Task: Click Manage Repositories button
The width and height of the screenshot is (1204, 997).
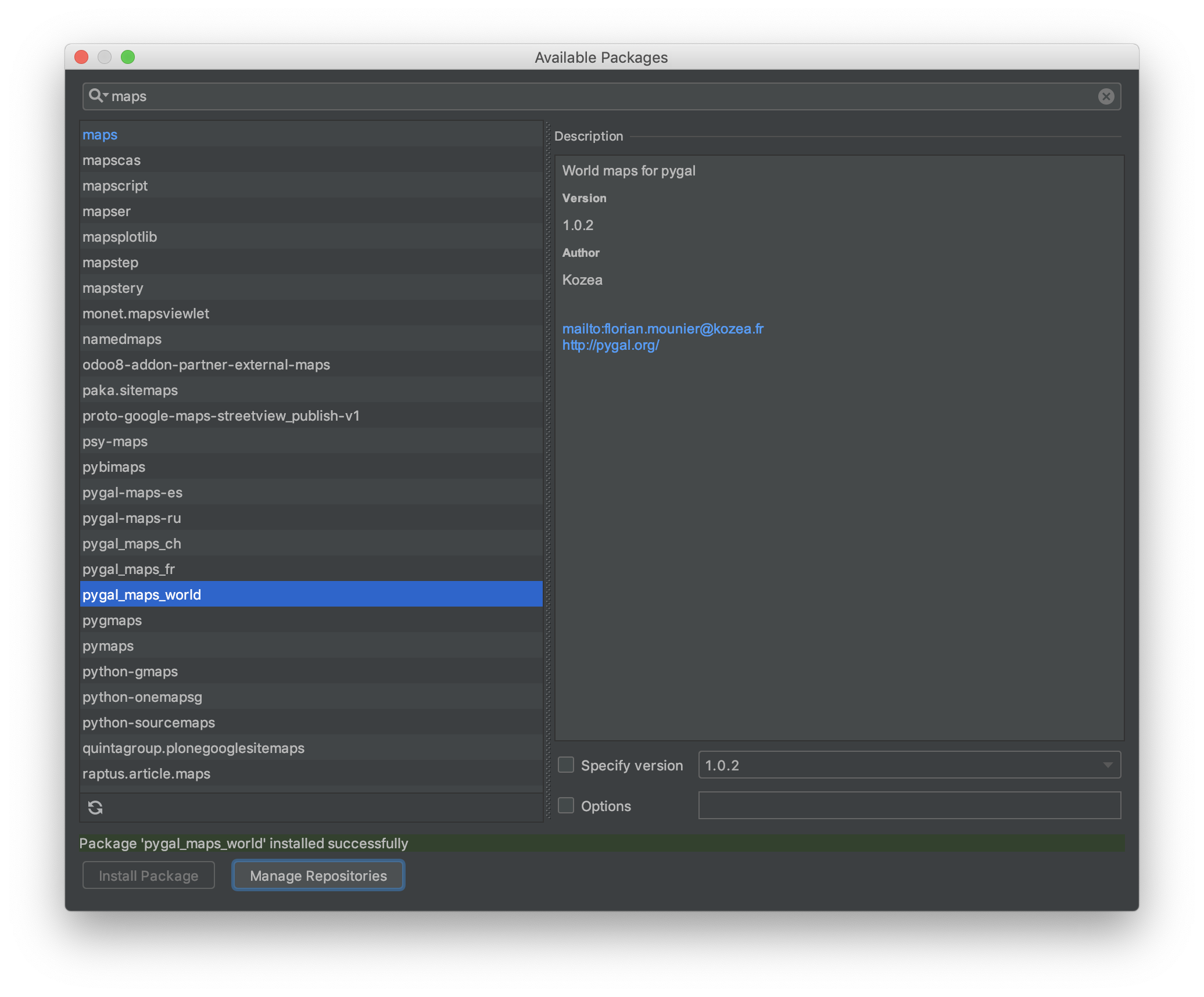Action: tap(318, 876)
